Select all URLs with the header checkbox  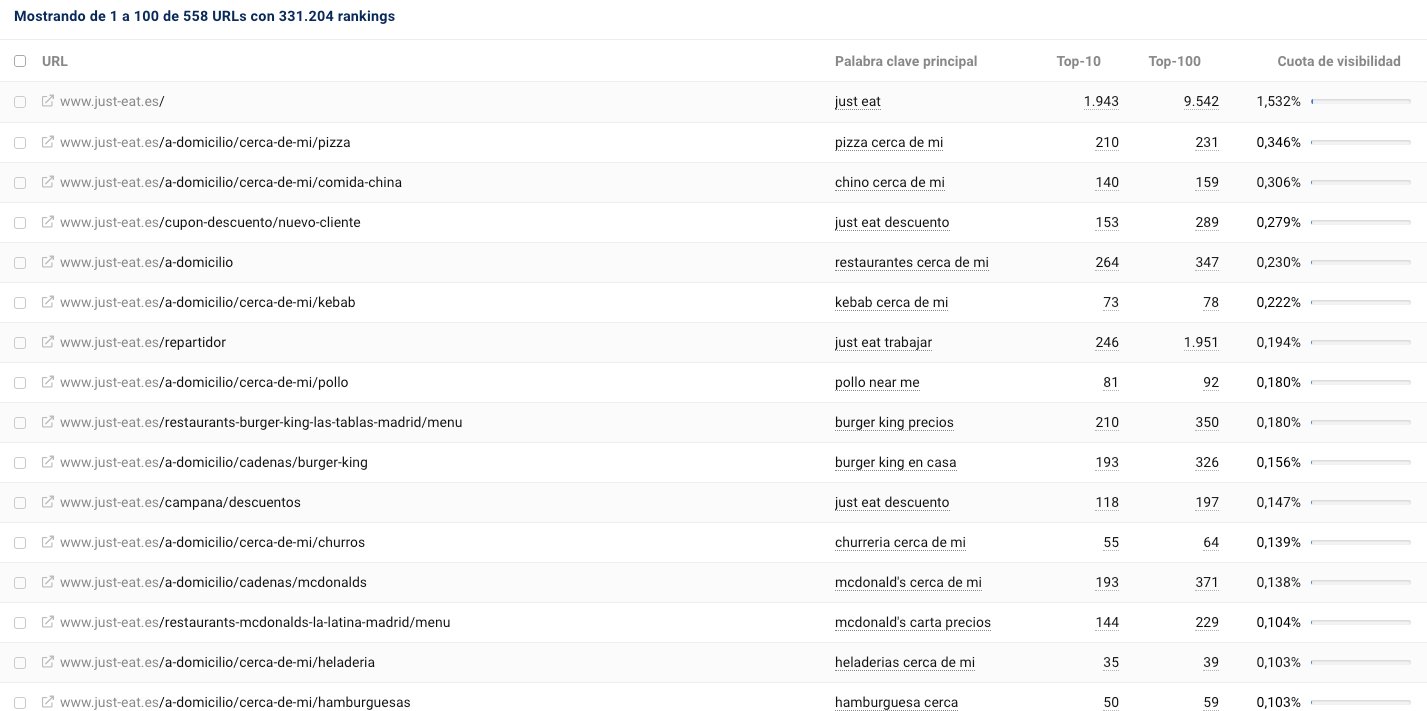[x=20, y=61]
